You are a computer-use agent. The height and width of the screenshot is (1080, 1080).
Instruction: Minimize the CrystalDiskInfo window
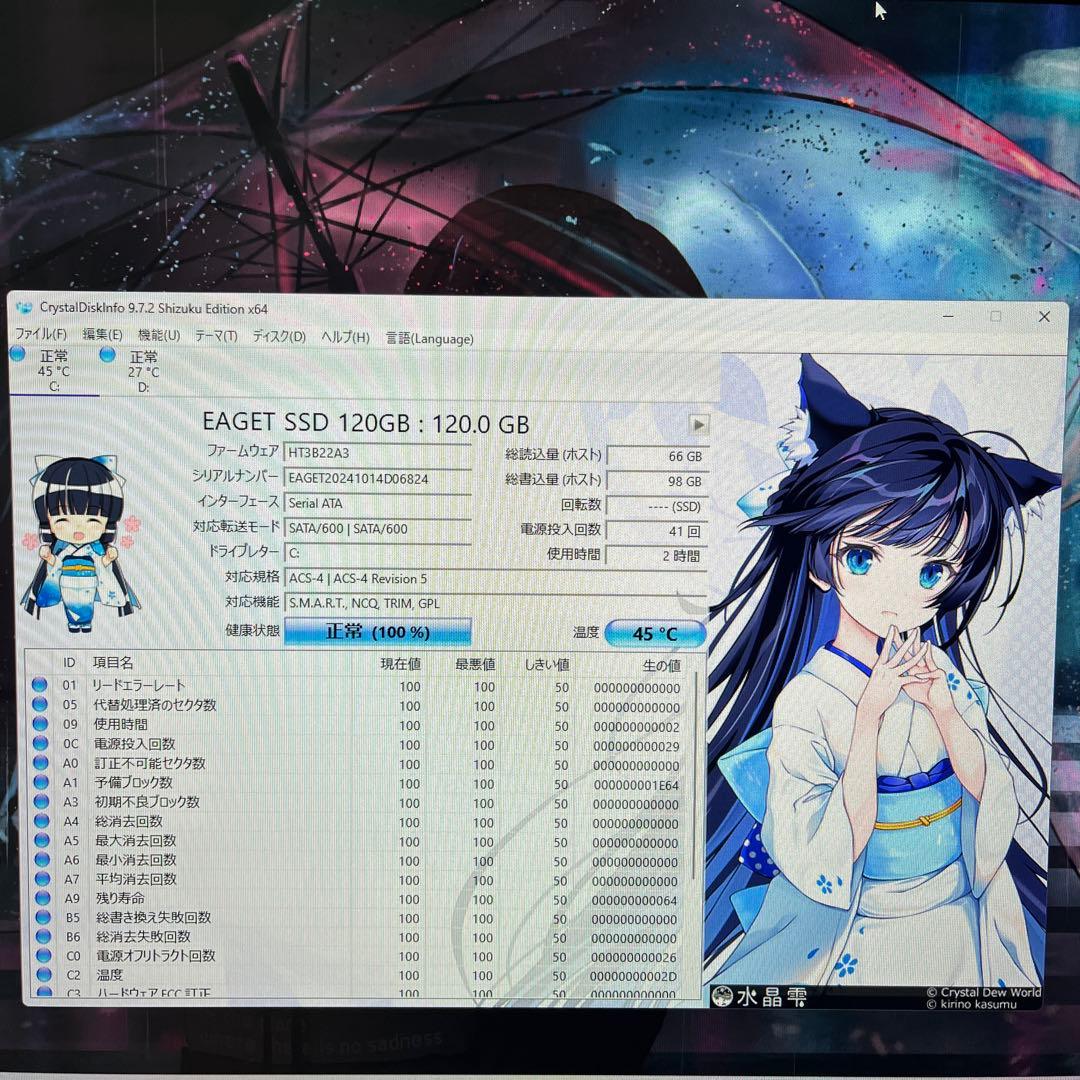(x=948, y=315)
